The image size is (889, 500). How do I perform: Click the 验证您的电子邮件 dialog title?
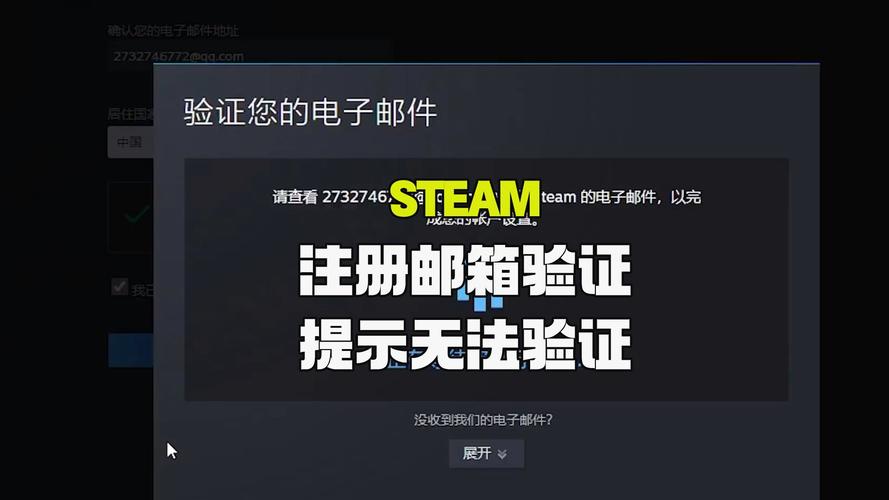click(x=310, y=112)
